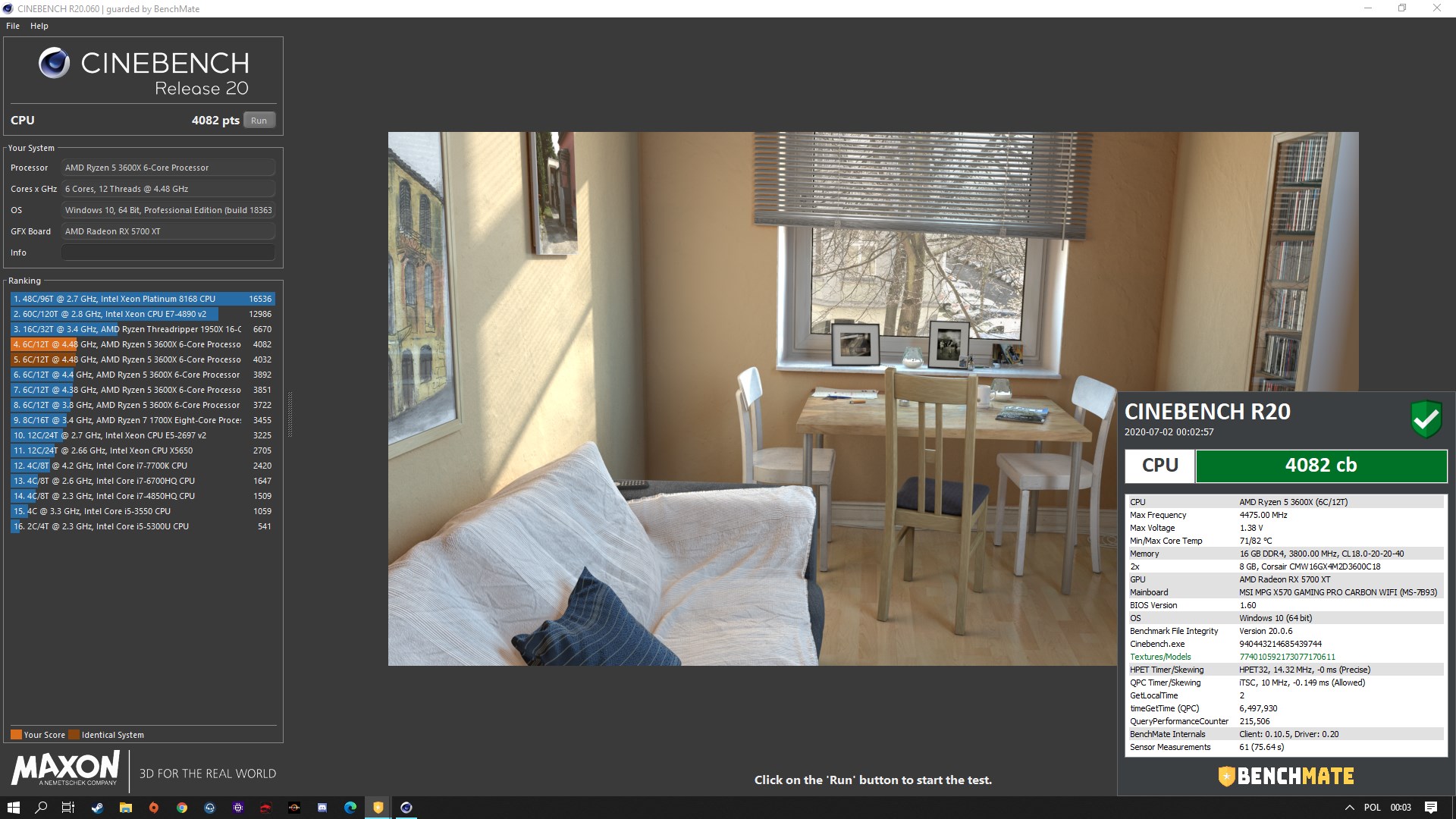1456x819 pixels.
Task: Click the BenchMate logo in the overlay
Action: click(x=1286, y=776)
